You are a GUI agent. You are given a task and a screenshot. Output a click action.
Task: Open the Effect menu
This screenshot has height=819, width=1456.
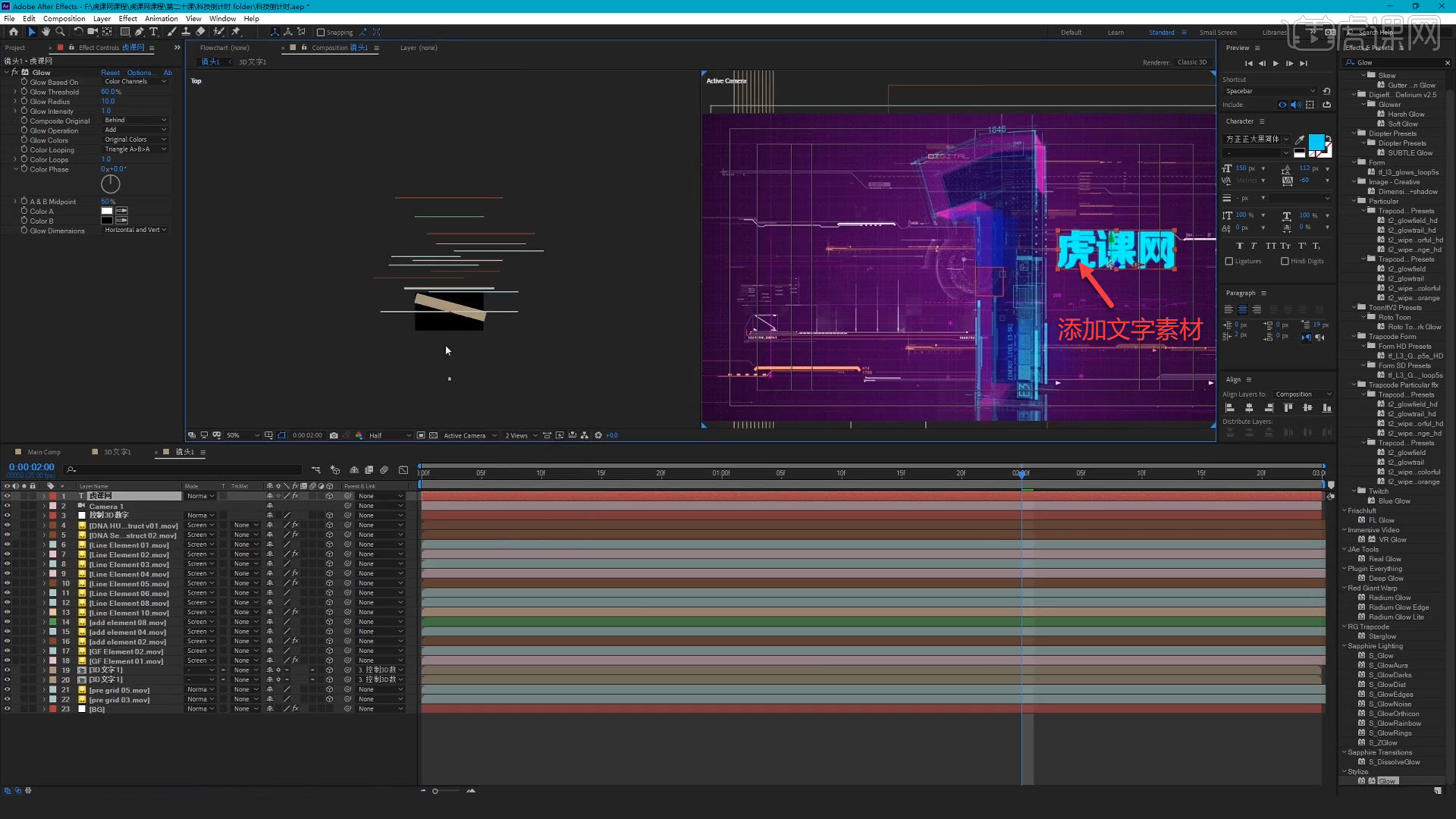pyautogui.click(x=128, y=19)
